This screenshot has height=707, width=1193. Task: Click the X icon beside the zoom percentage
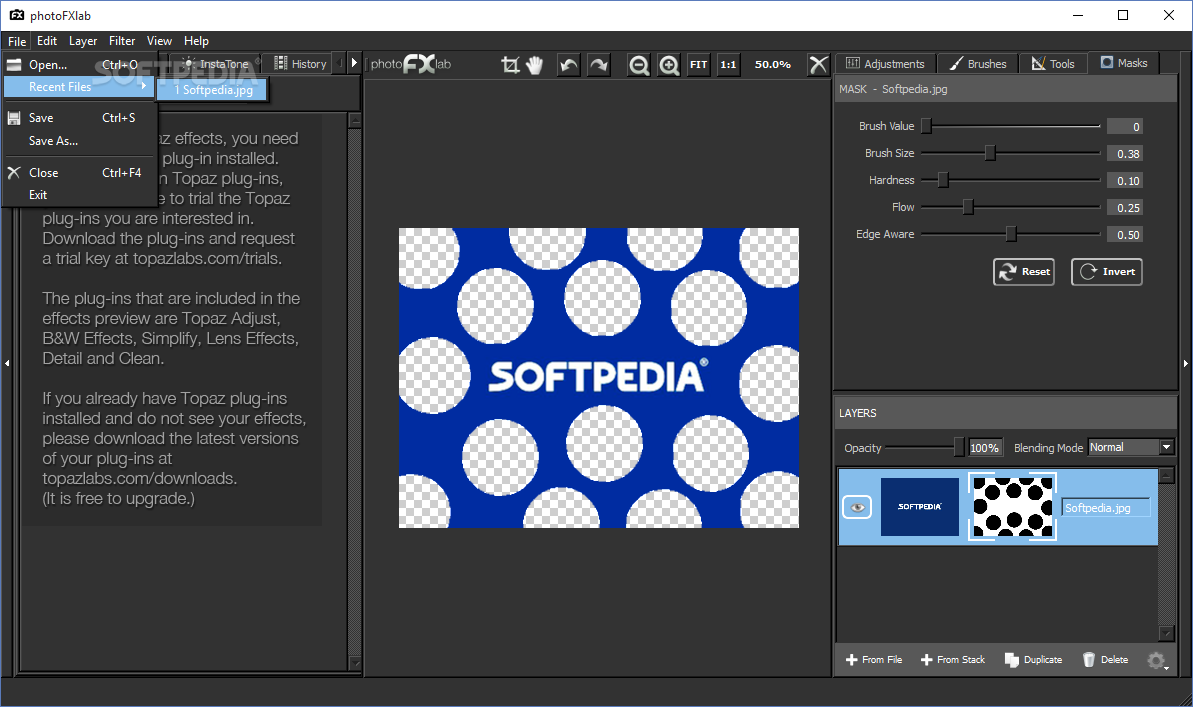pos(818,65)
